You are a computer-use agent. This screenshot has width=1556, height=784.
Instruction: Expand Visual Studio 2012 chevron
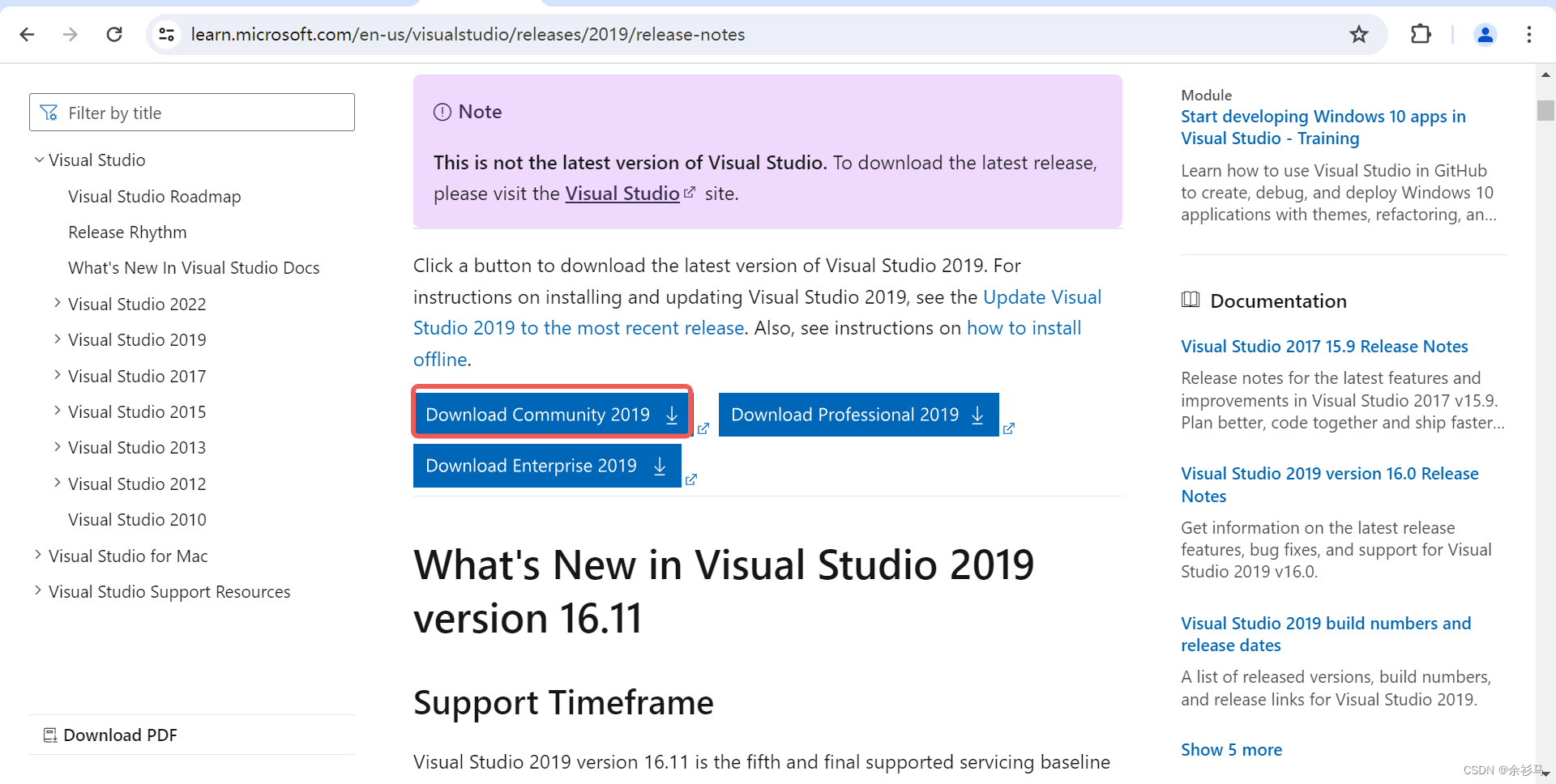[58, 483]
